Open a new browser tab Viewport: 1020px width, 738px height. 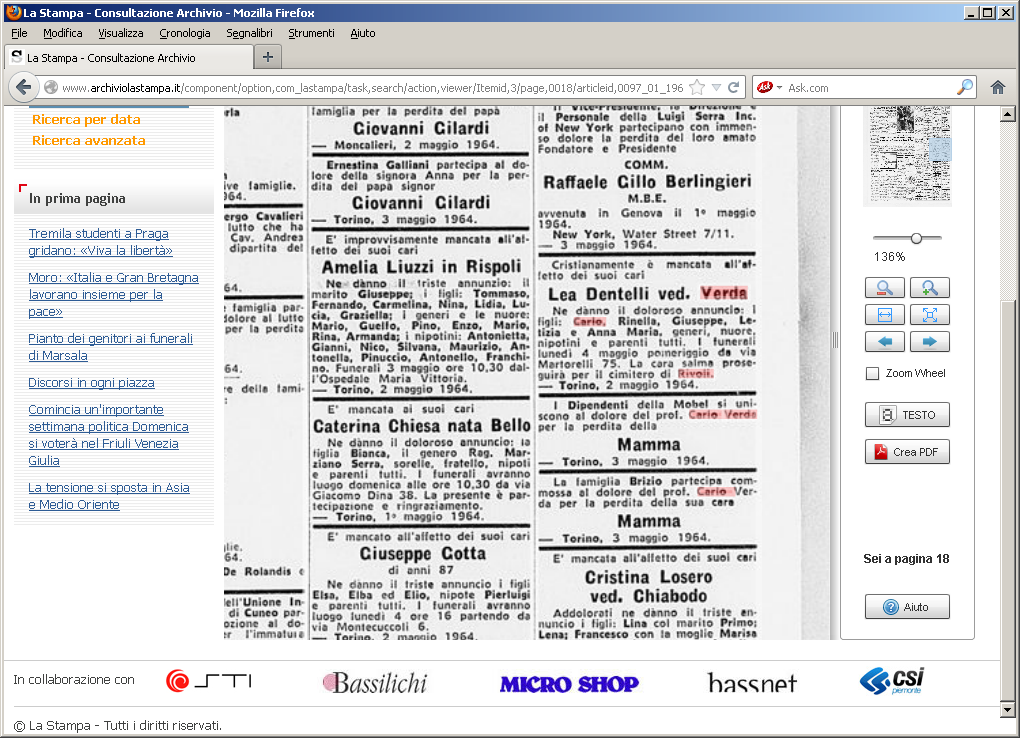pos(267,57)
